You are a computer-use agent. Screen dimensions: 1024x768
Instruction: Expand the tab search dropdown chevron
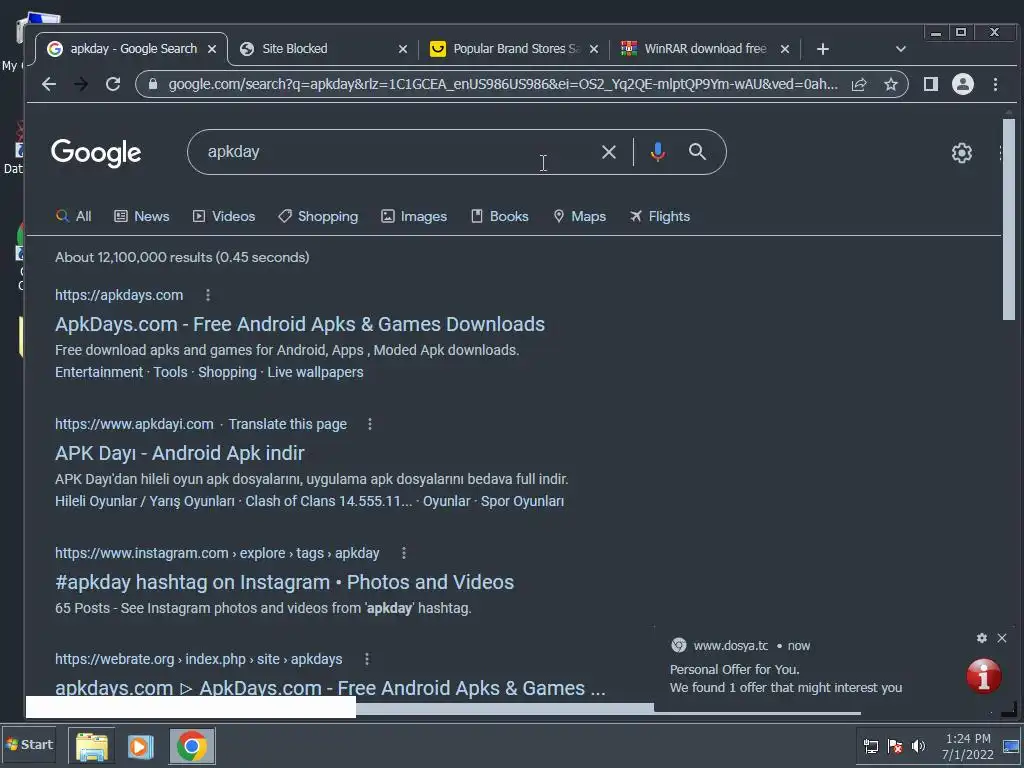(901, 49)
